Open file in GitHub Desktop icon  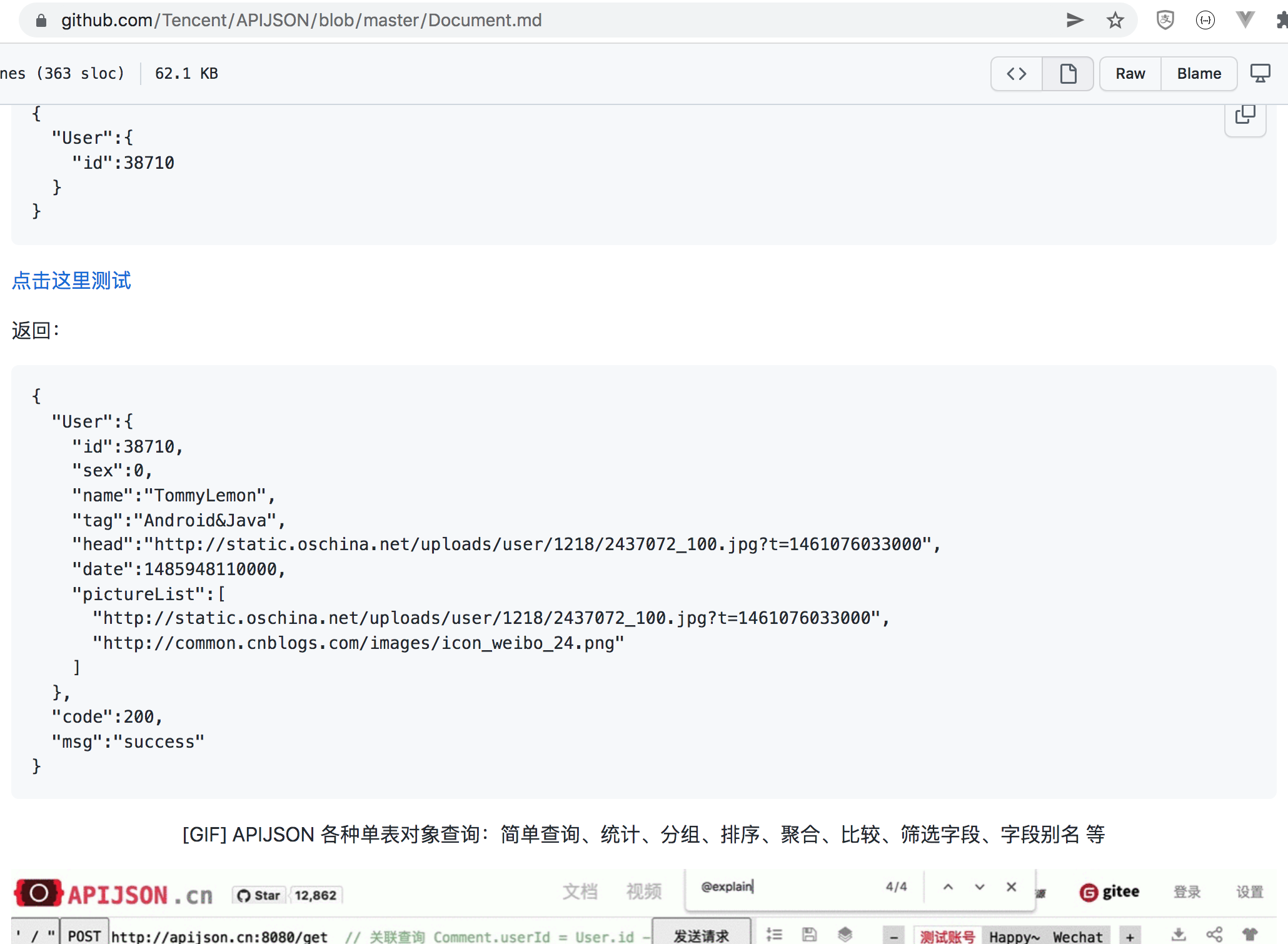point(1260,74)
